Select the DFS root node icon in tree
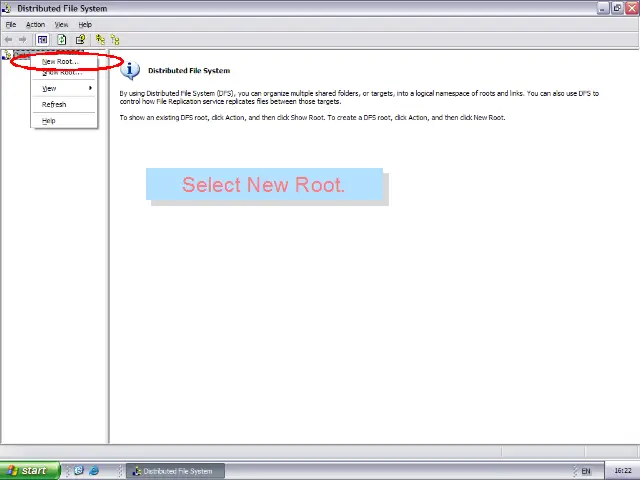 pos(7,54)
